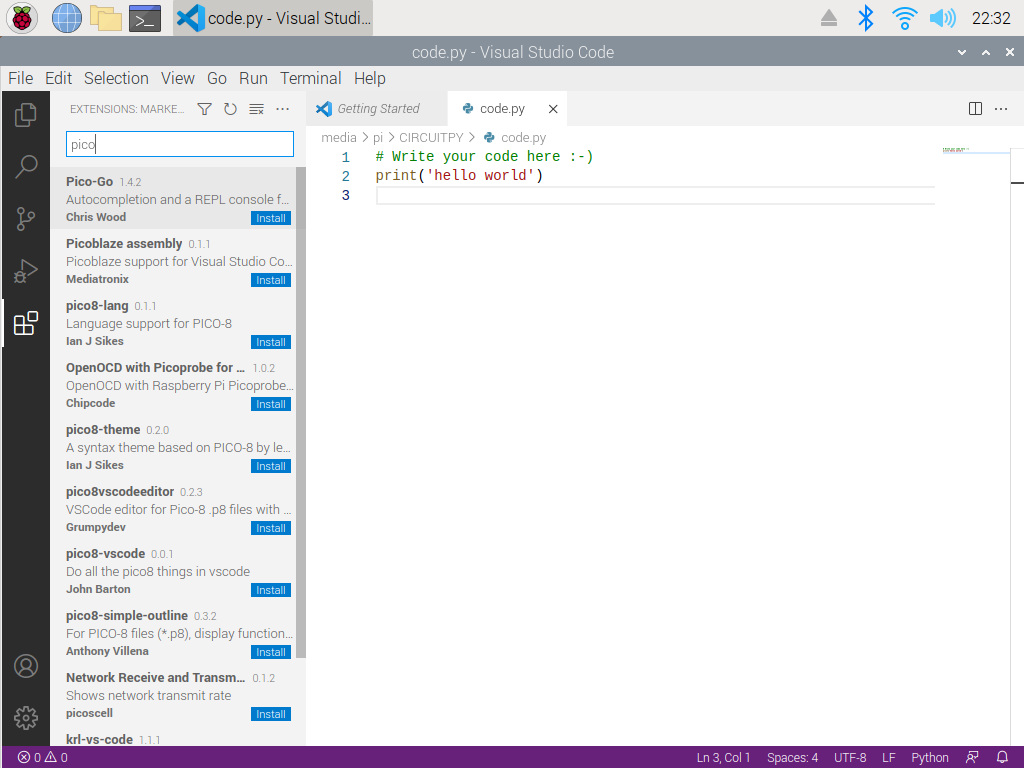Install the Pico-Go extension
Image resolution: width=1024 pixels, height=768 pixels.
271,218
